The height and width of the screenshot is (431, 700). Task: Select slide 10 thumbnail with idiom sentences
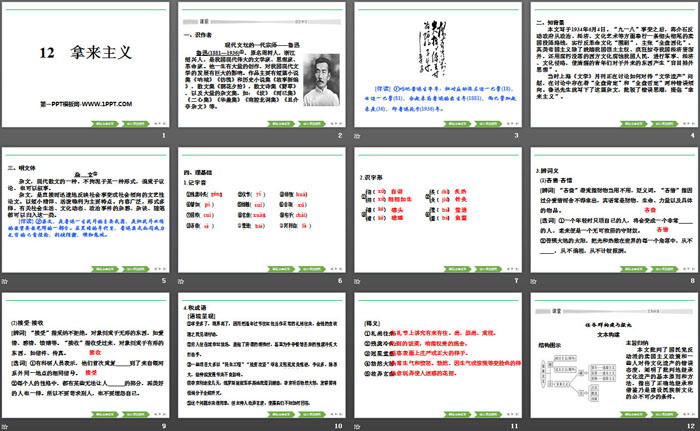click(x=262, y=356)
